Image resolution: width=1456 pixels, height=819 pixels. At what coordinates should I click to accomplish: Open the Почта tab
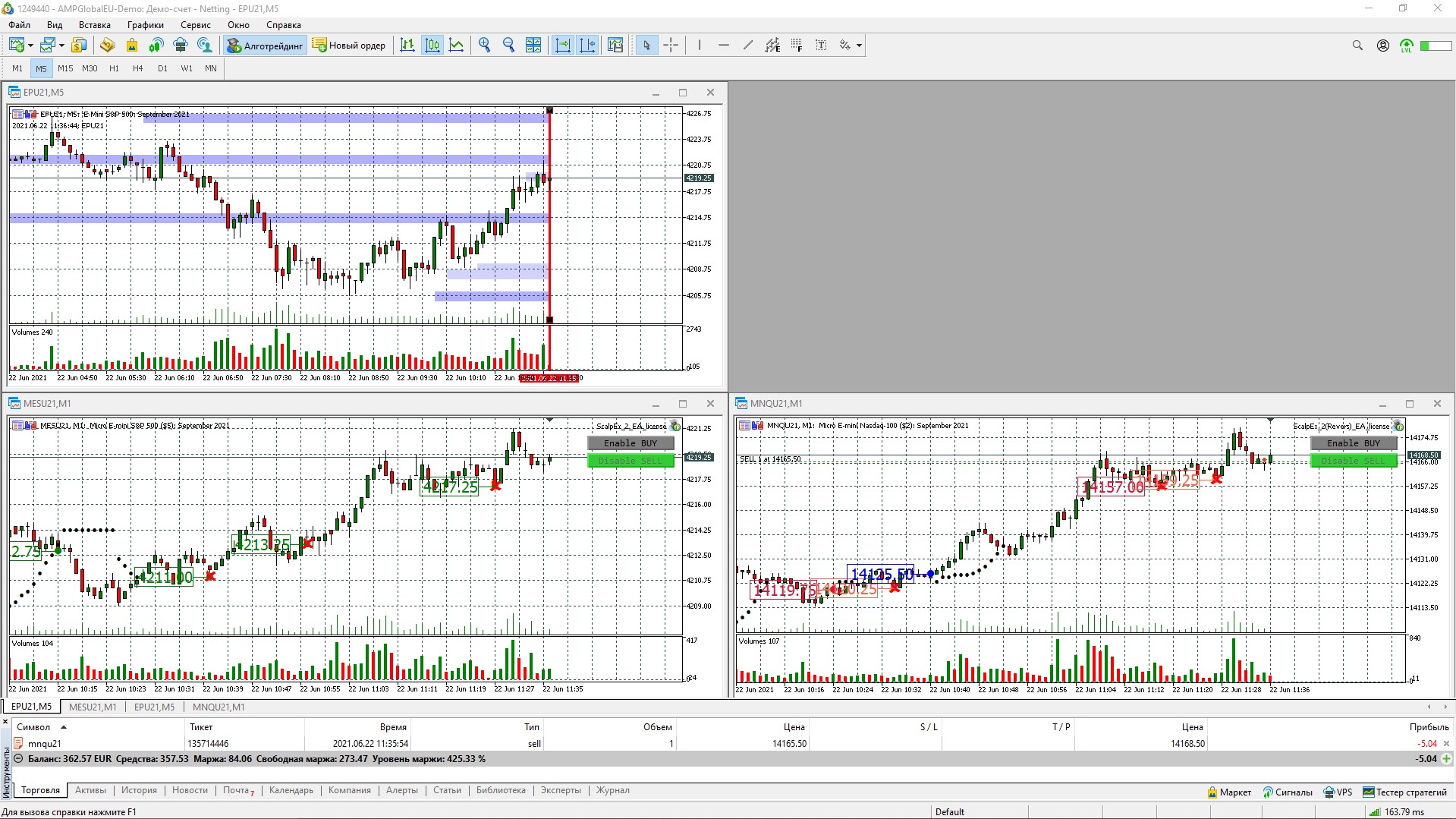tap(238, 790)
